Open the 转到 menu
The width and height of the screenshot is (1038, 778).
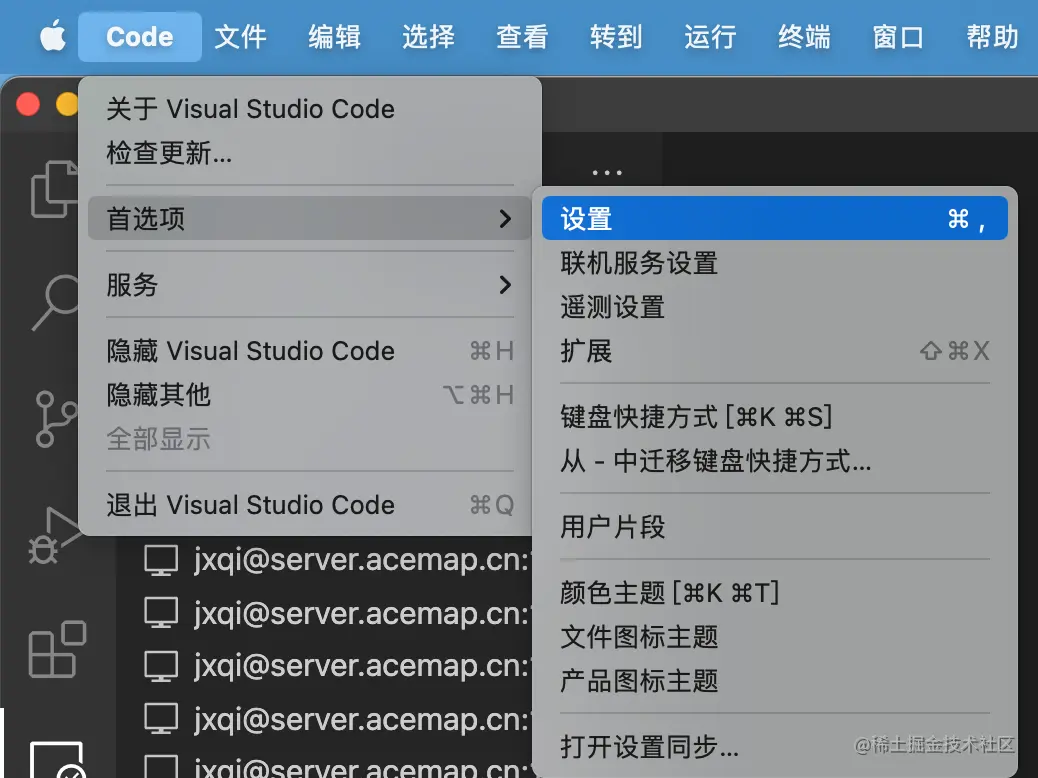616,36
